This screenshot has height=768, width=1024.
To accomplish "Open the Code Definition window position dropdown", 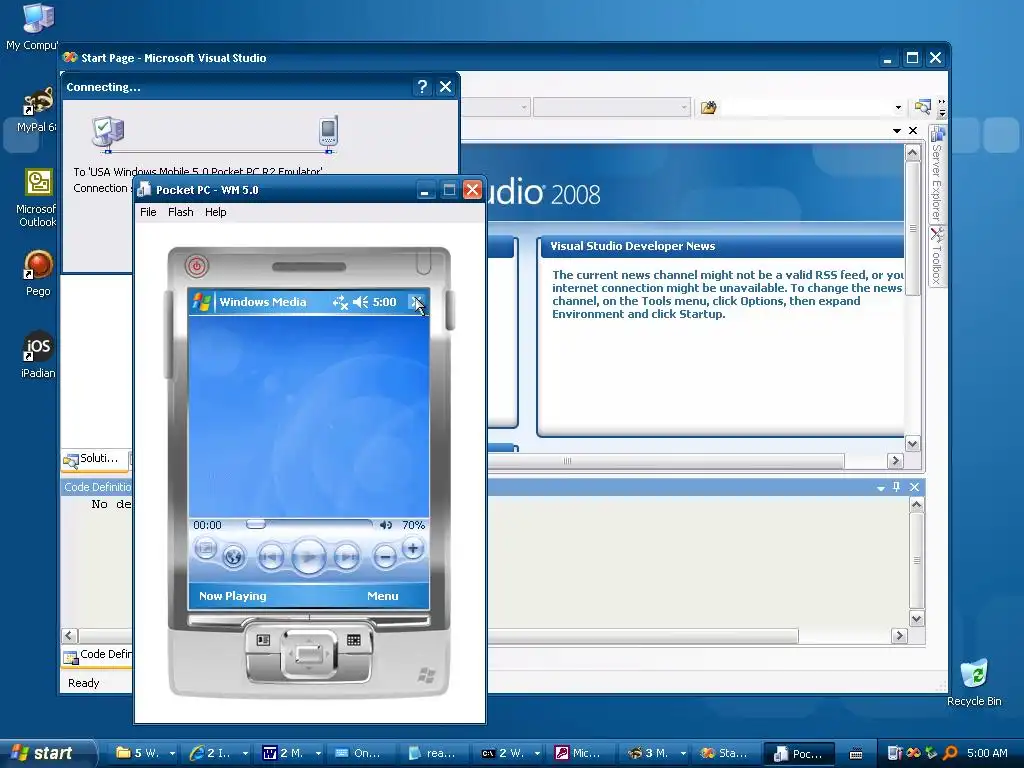I will pyautogui.click(x=880, y=488).
